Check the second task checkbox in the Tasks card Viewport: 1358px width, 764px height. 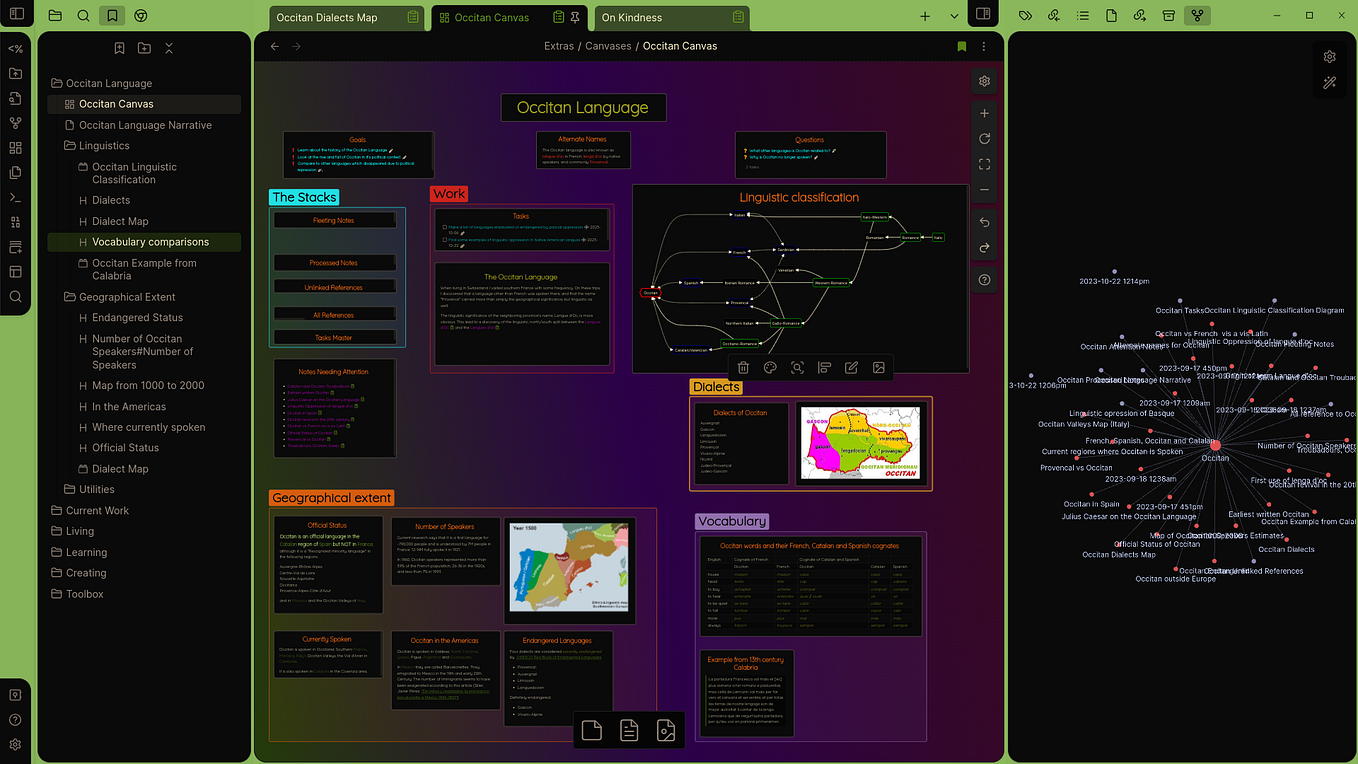(444, 240)
